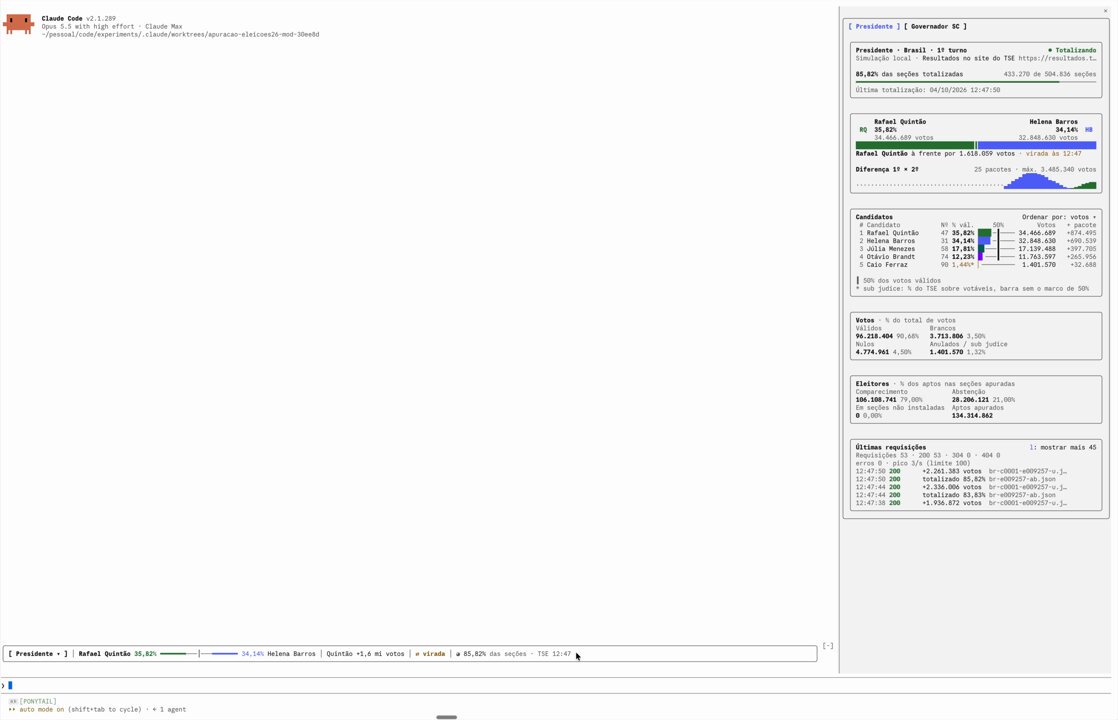The width and height of the screenshot is (1118, 720).
Task: Click the 'virada às 12:47' note
Action: tap(1054, 154)
